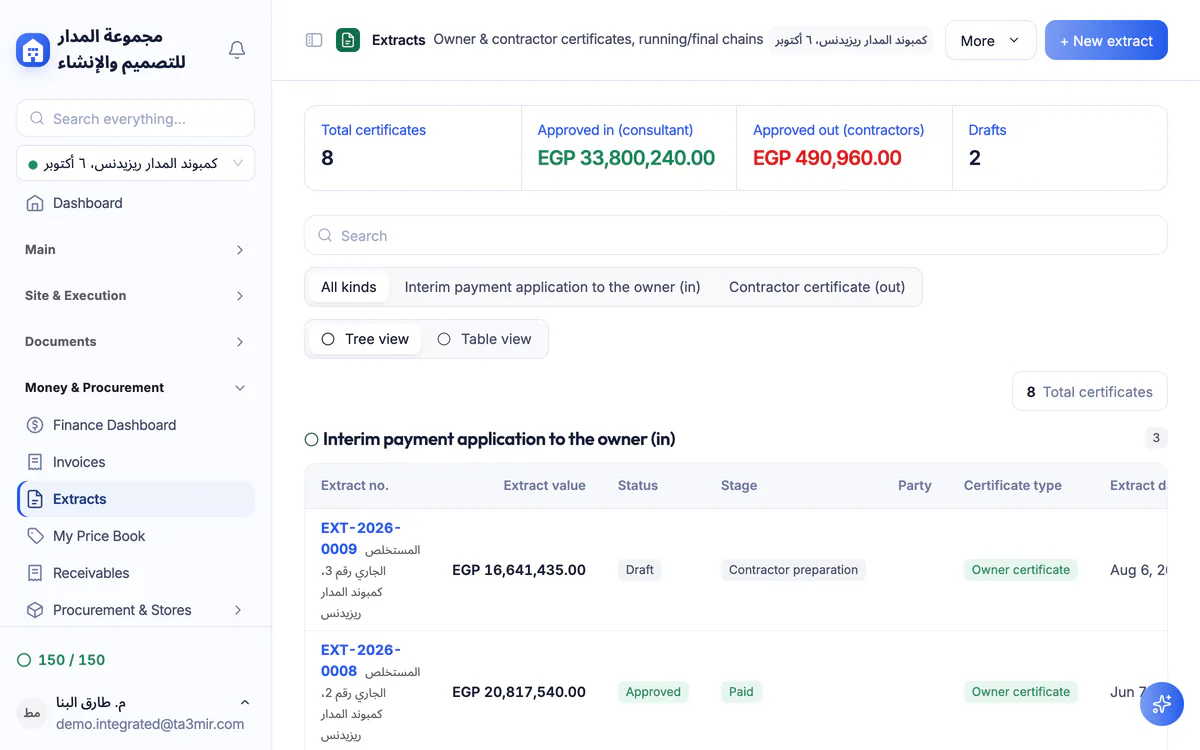Select Tree view option
The width and height of the screenshot is (1200, 750).
(364, 339)
